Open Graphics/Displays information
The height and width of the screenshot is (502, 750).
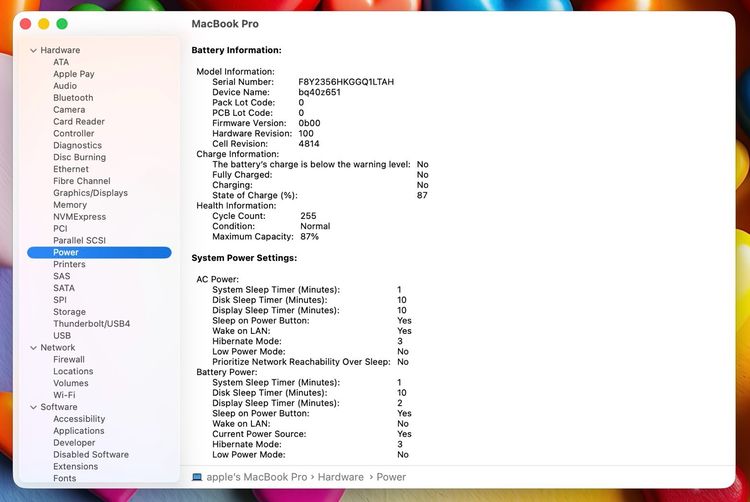[90, 193]
